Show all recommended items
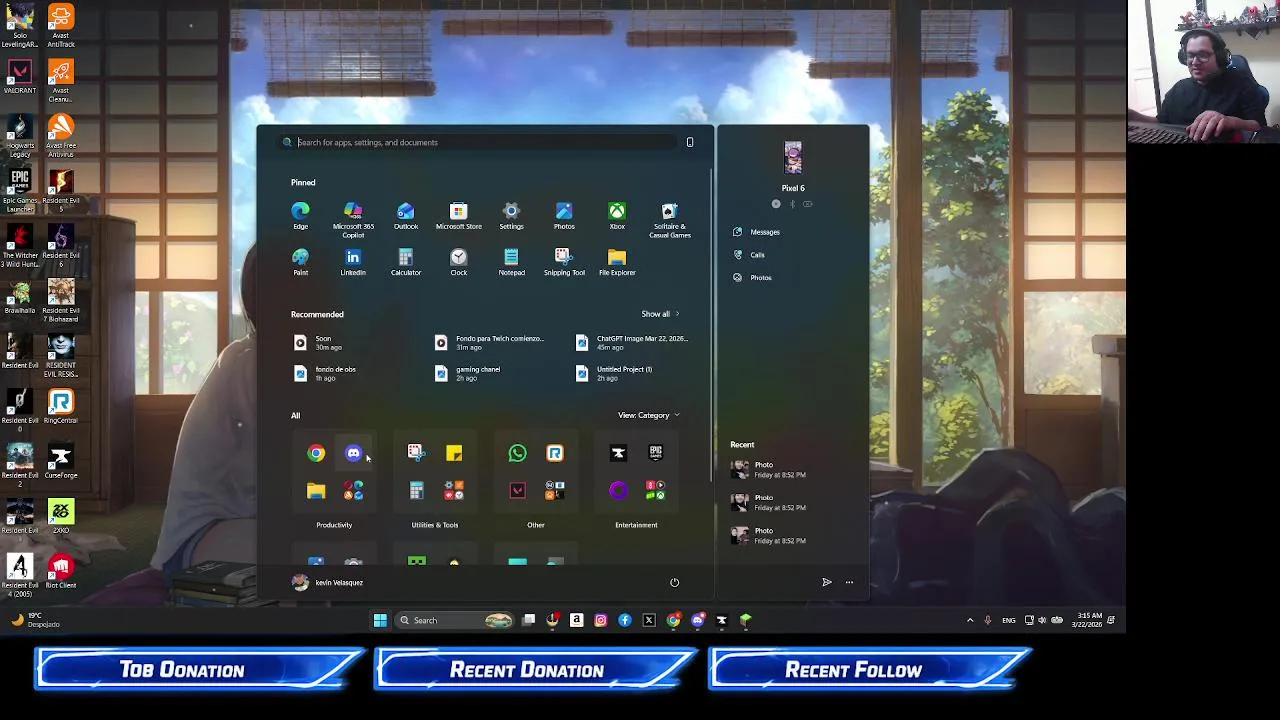This screenshot has width=1280, height=720. tap(660, 314)
